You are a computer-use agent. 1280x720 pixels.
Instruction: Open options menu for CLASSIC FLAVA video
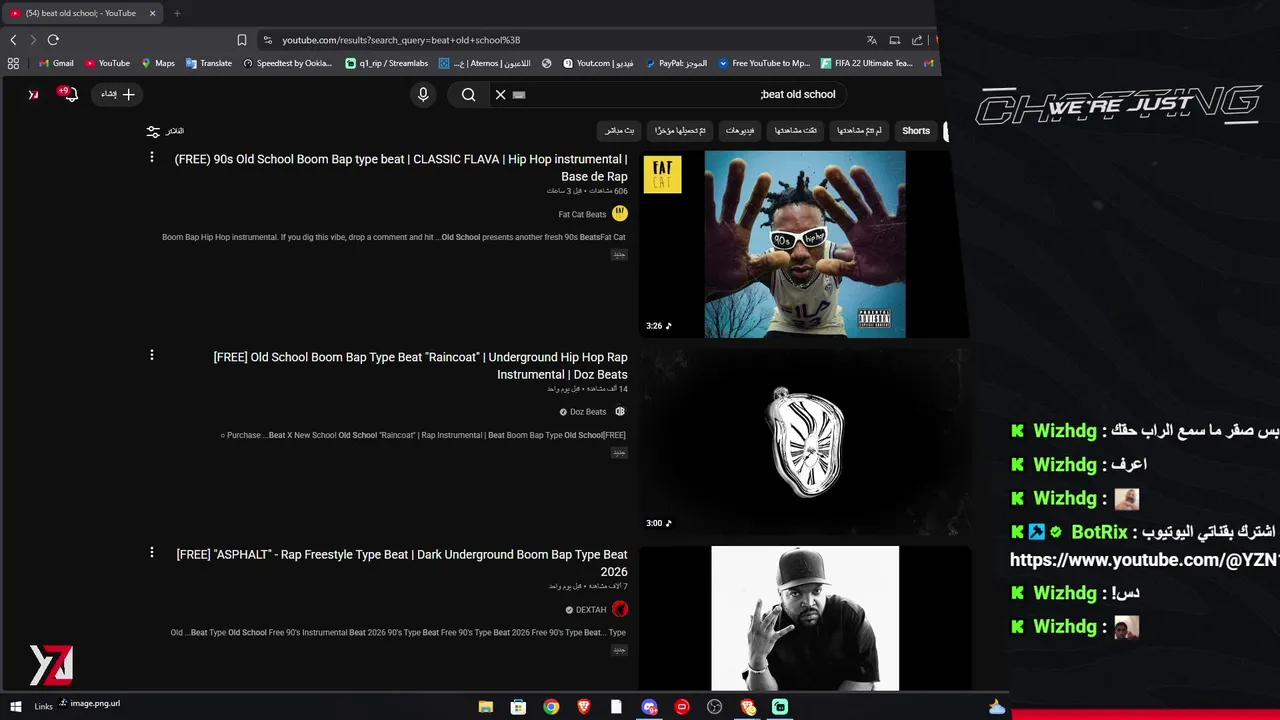click(x=152, y=157)
